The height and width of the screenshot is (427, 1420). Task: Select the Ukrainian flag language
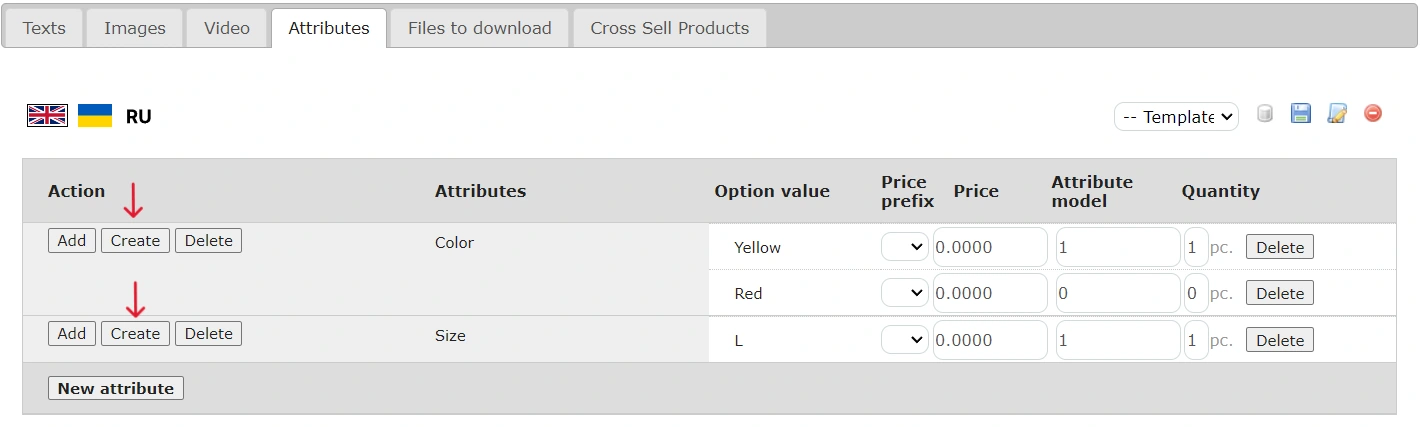[95, 116]
